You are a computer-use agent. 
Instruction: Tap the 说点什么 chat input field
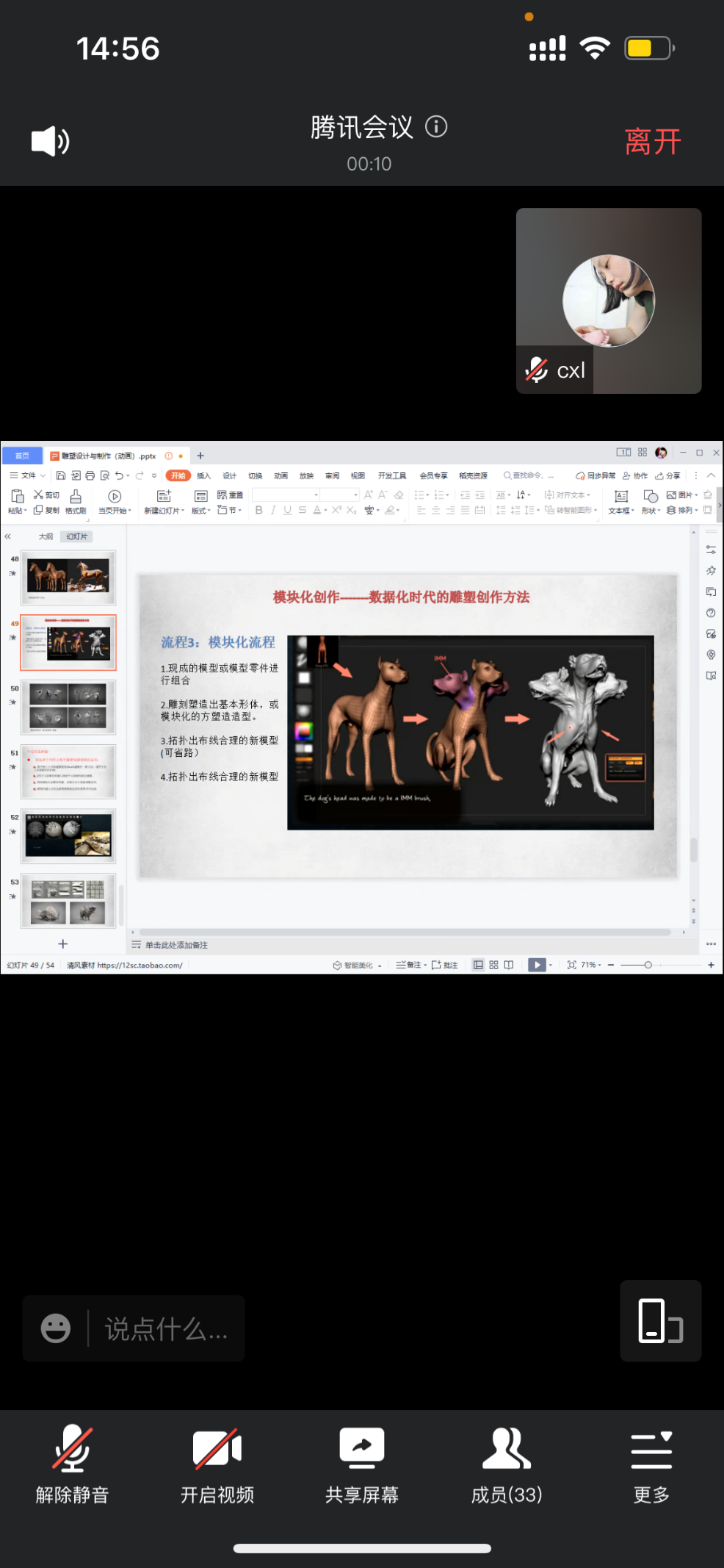click(x=166, y=1328)
